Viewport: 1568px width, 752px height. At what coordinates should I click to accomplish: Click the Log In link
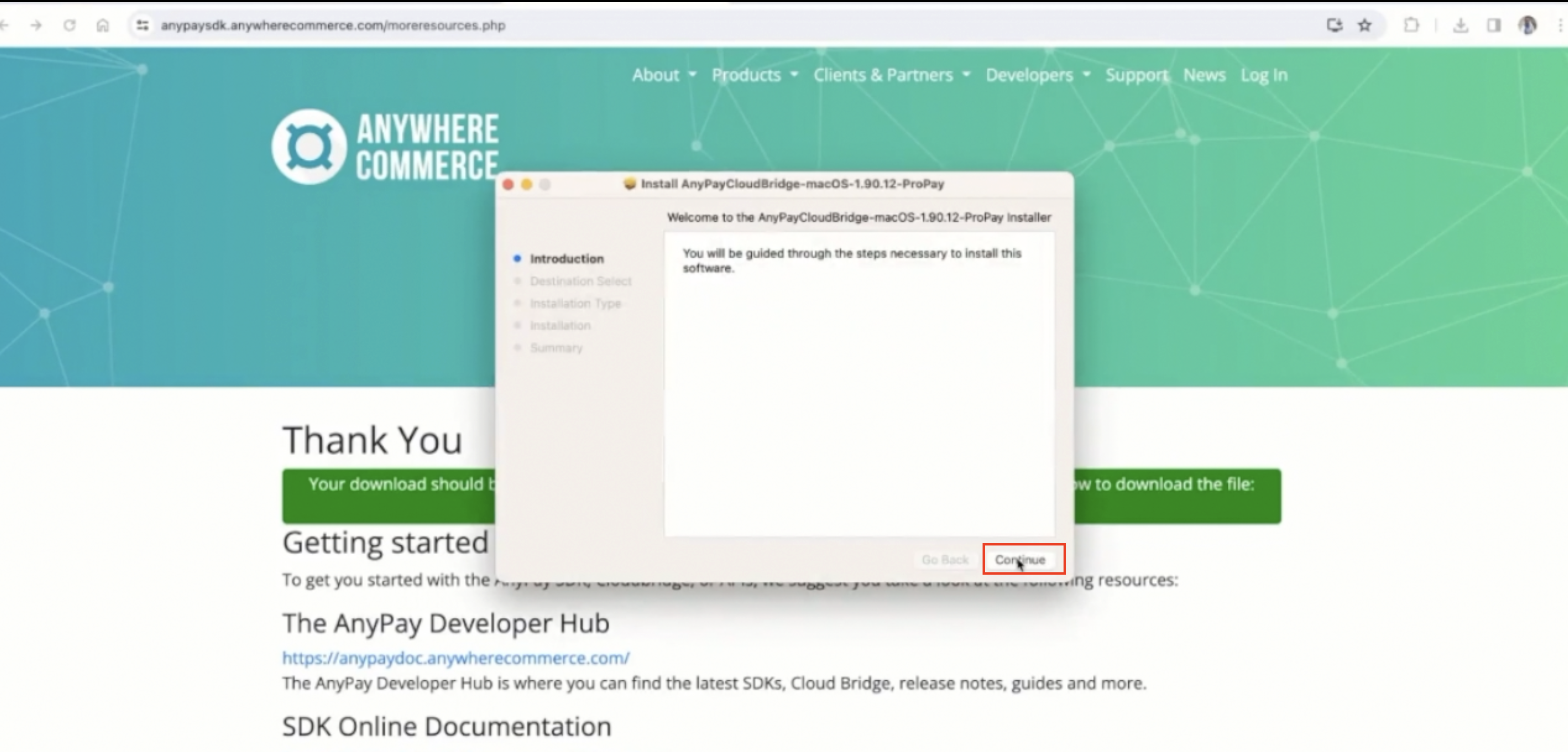click(1264, 75)
